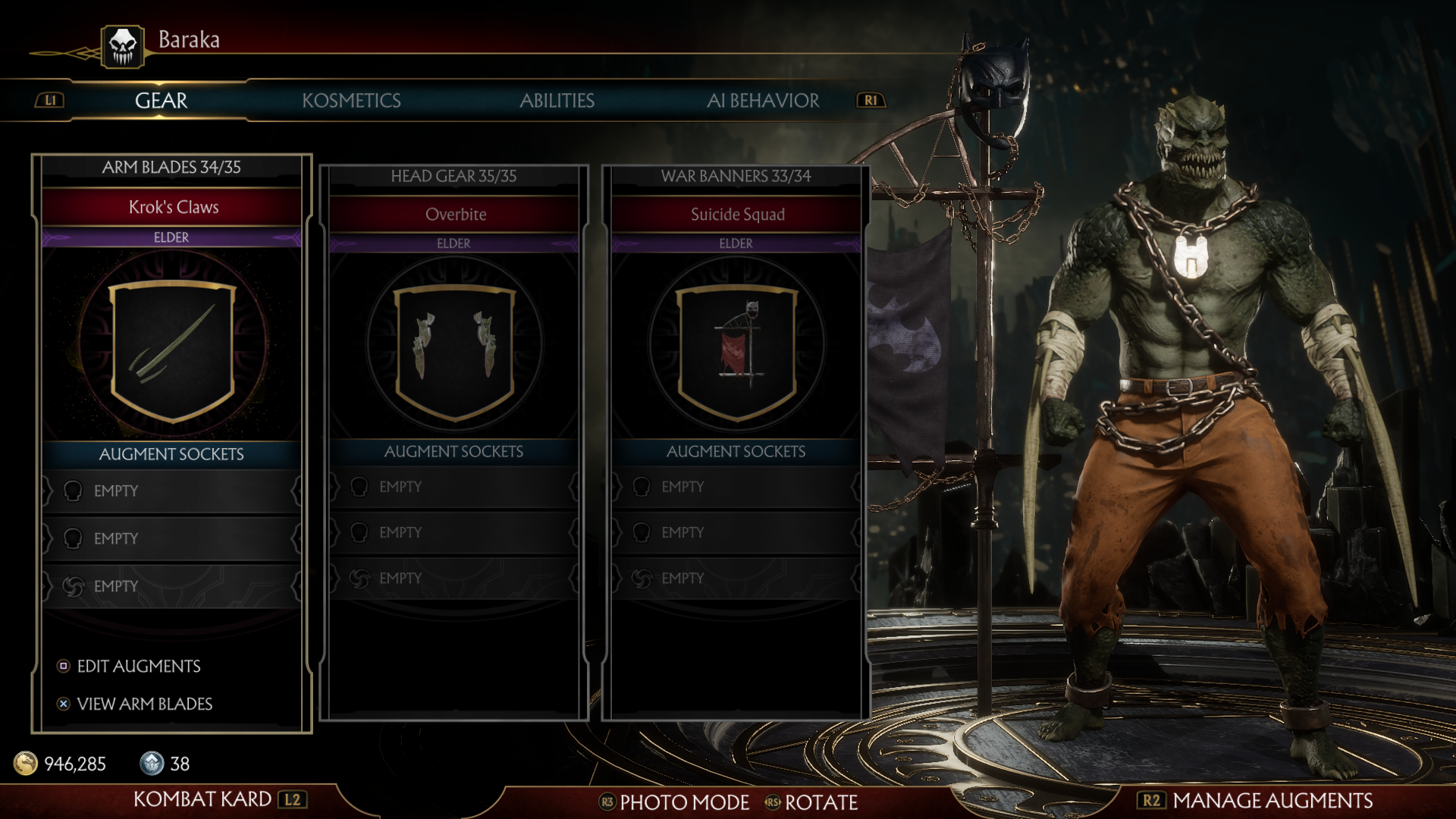The image size is (1456, 819).
Task: Select the Suicide Squad war banner icon
Action: 736,353
